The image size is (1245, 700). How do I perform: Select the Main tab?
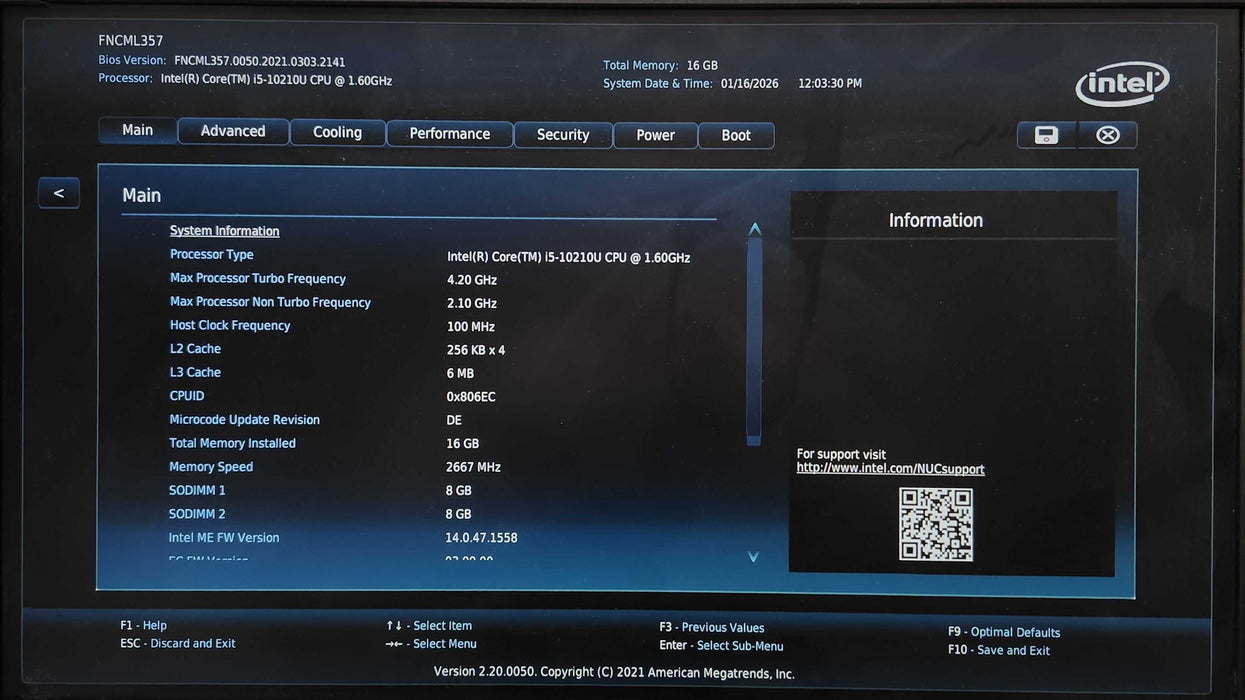point(138,130)
